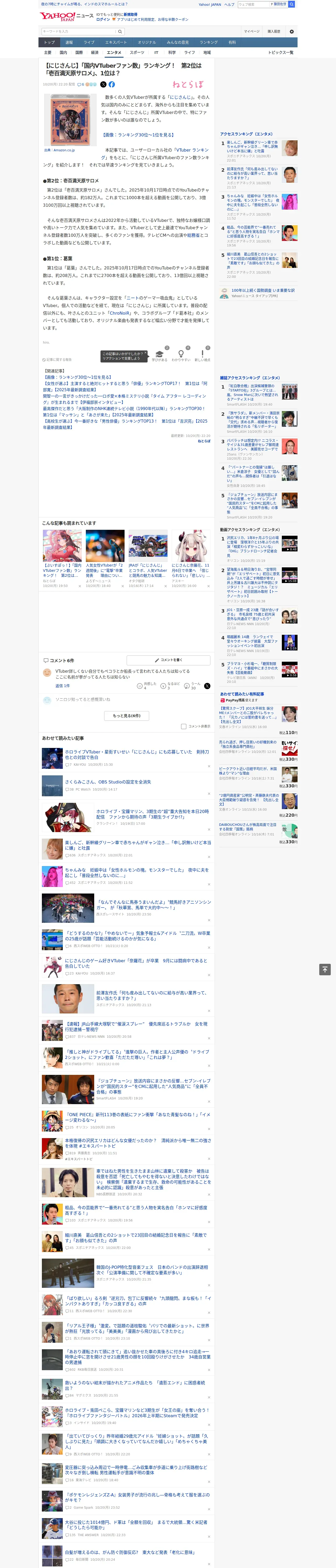The height and width of the screenshot is (1568, 336).
Task: Select the ライブ tab in main nav
Action: (x=89, y=43)
